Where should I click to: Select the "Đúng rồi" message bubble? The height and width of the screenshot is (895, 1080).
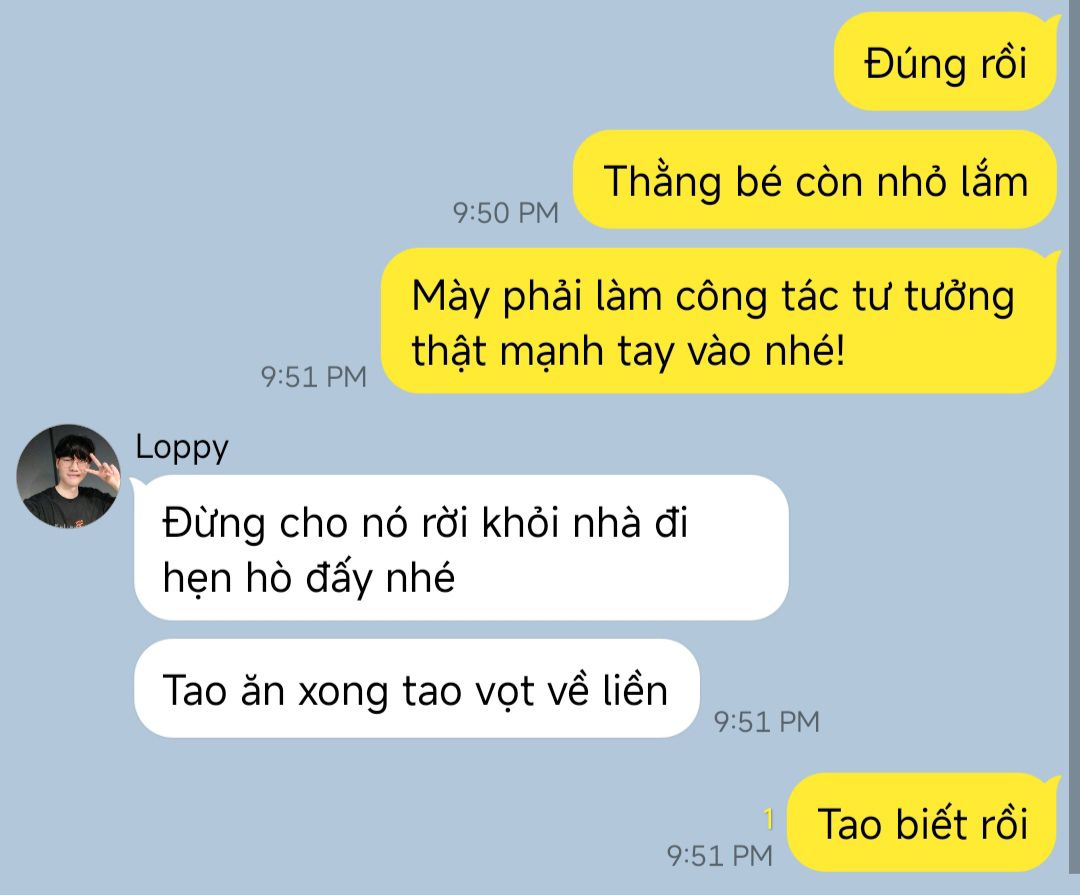945,62
